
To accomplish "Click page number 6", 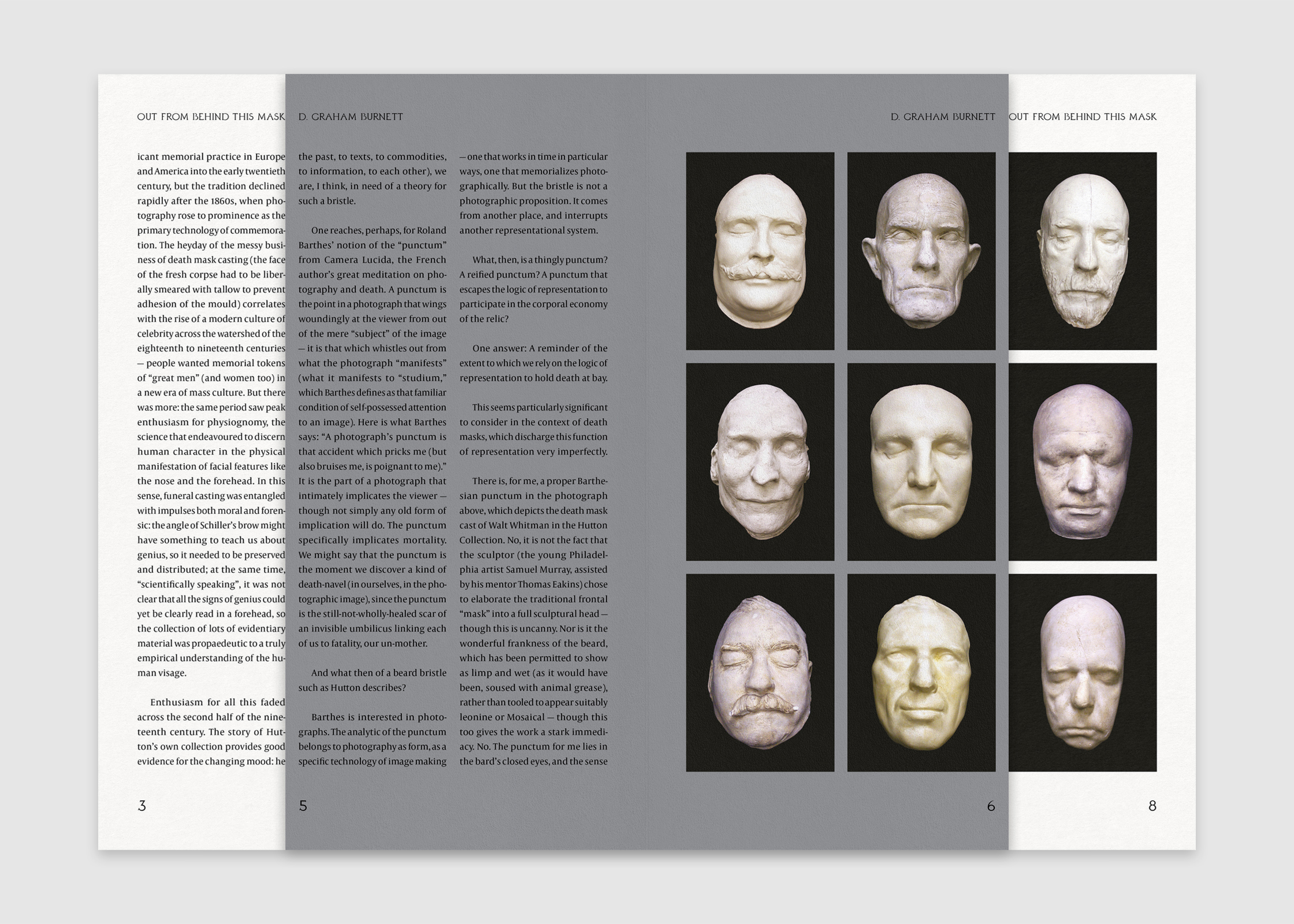I will [x=991, y=806].
